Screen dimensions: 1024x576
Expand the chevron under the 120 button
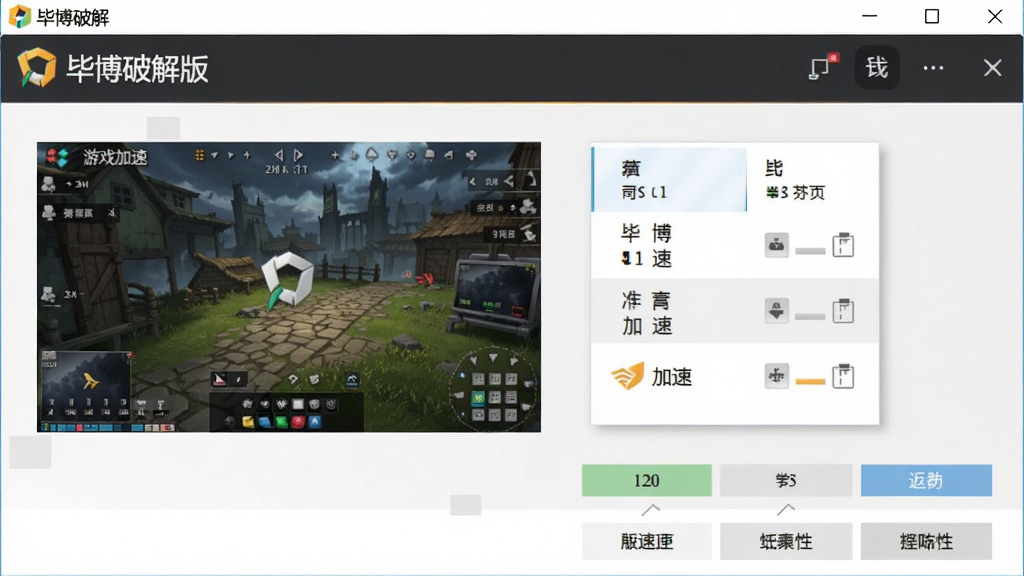click(x=650, y=509)
